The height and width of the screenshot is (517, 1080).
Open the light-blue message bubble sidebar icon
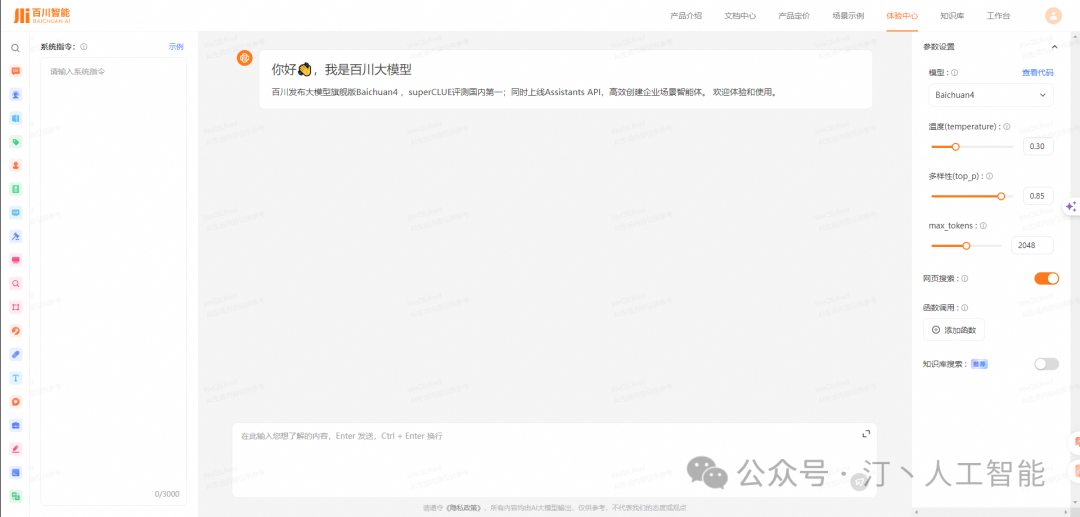15,213
